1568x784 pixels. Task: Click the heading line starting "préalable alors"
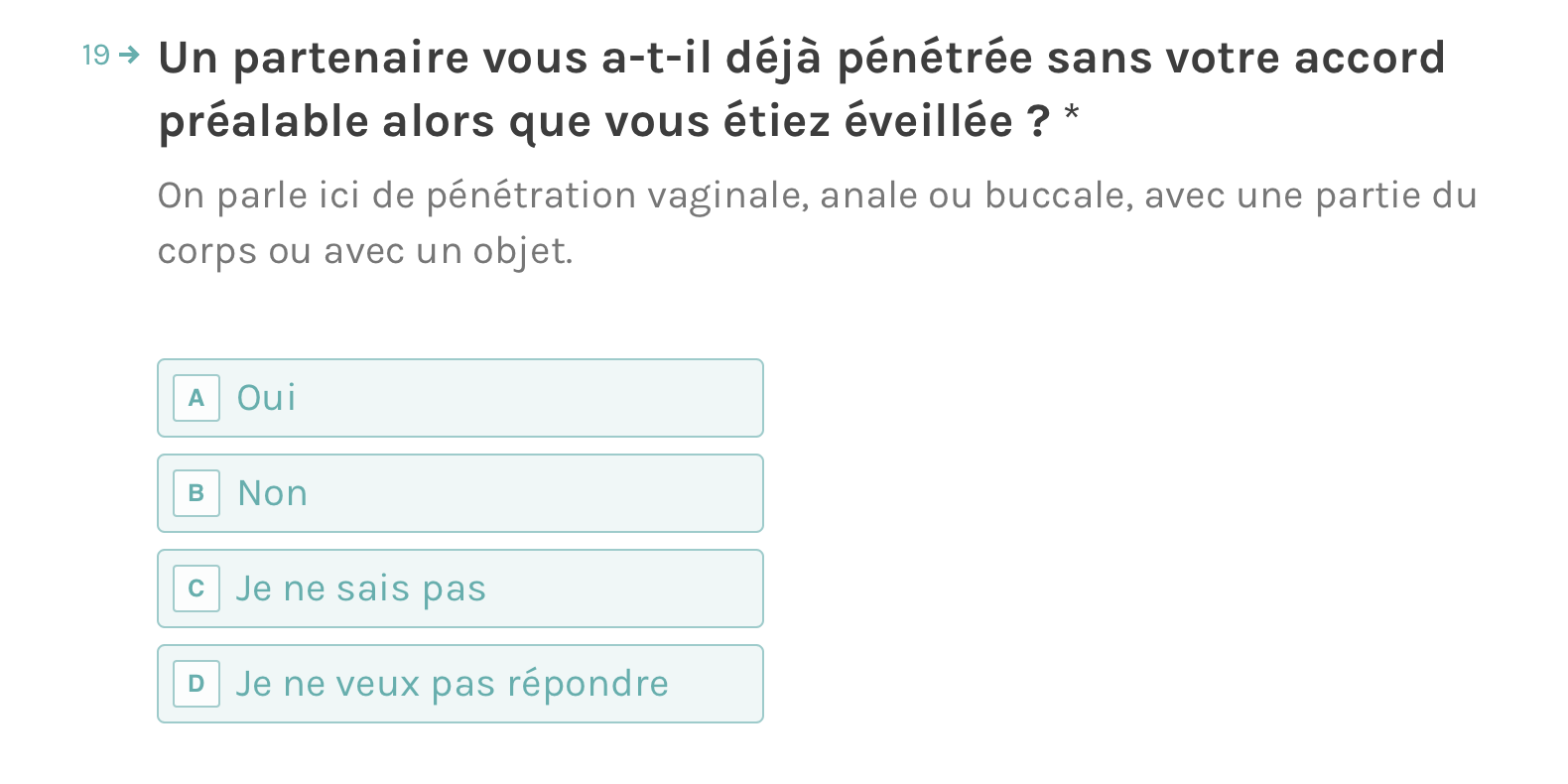click(603, 121)
